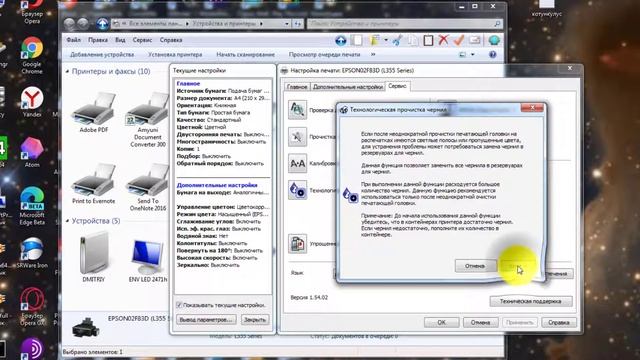Open the view options dropdown arrow
The image size is (640, 360).
[473, 55]
